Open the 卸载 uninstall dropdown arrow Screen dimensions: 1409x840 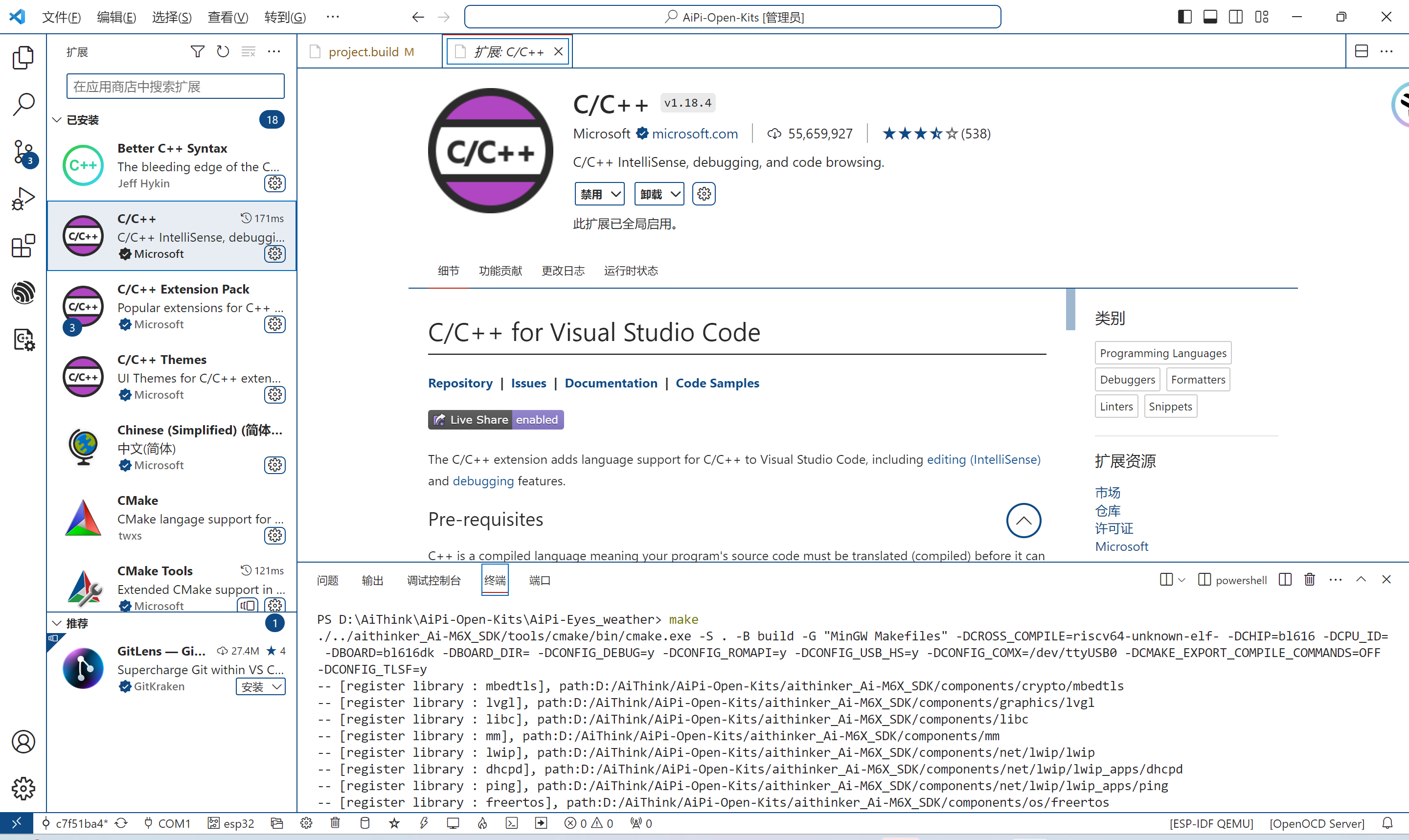(x=676, y=194)
